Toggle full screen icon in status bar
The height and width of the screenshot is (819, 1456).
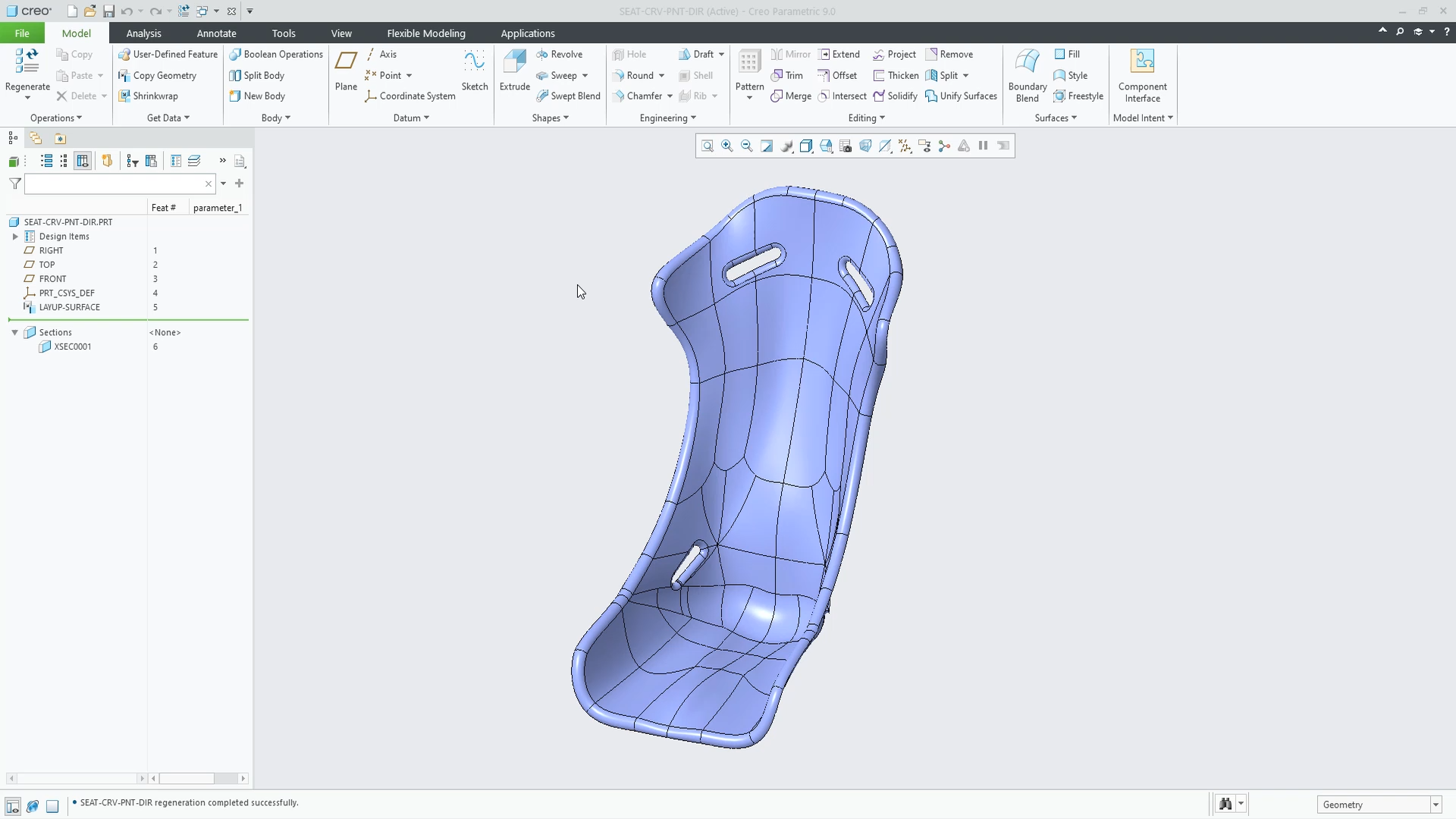[x=52, y=805]
